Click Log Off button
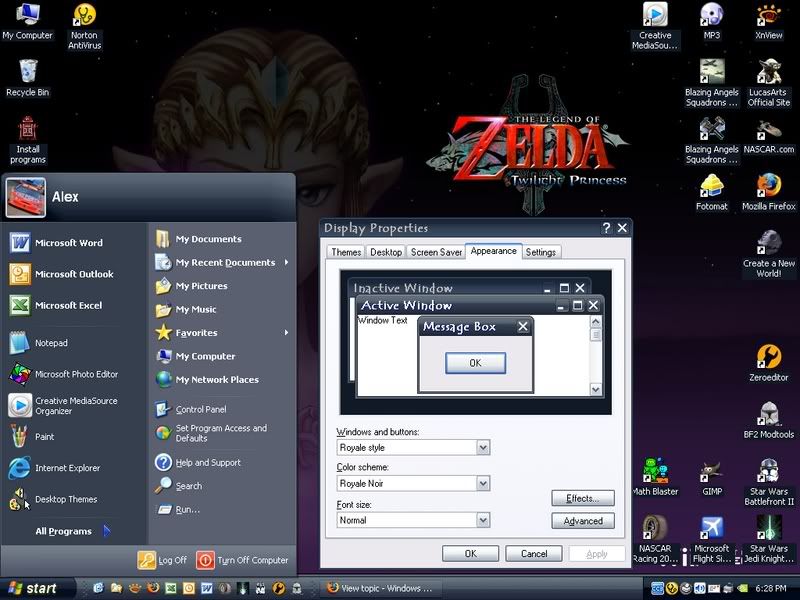Image resolution: width=800 pixels, height=600 pixels. (162, 560)
